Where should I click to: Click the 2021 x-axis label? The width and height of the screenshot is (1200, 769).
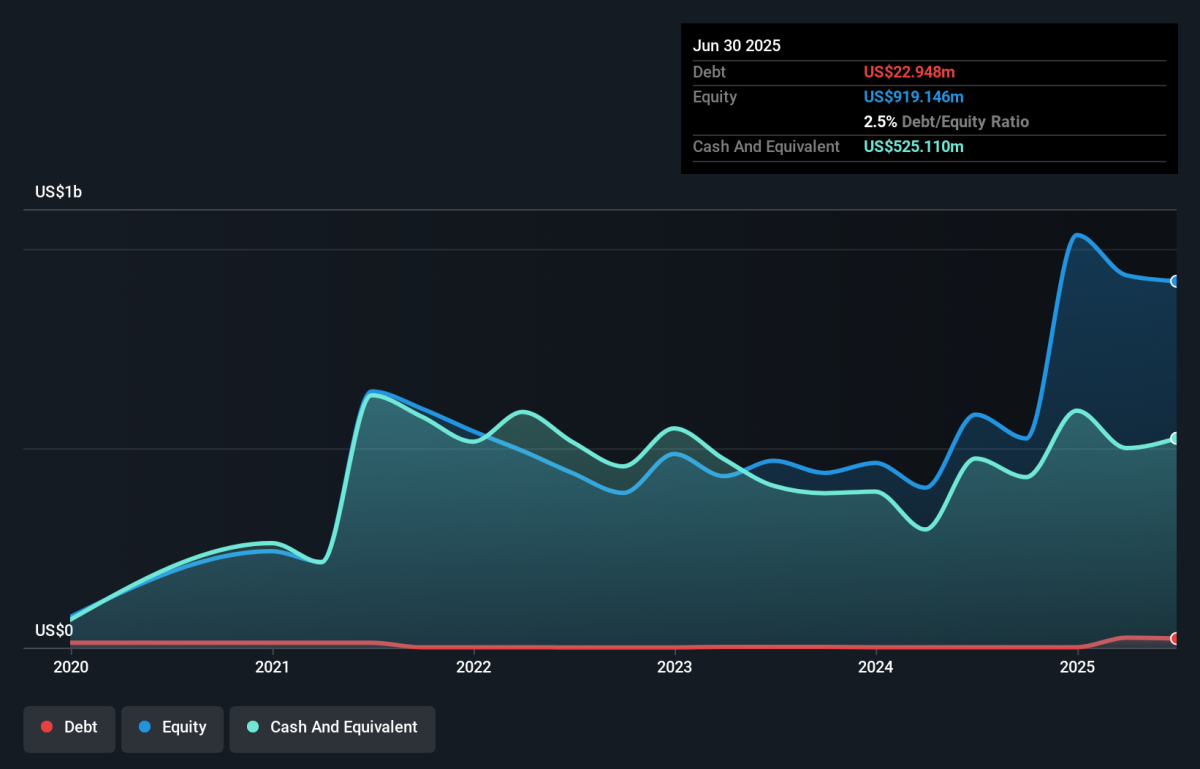[x=273, y=667]
